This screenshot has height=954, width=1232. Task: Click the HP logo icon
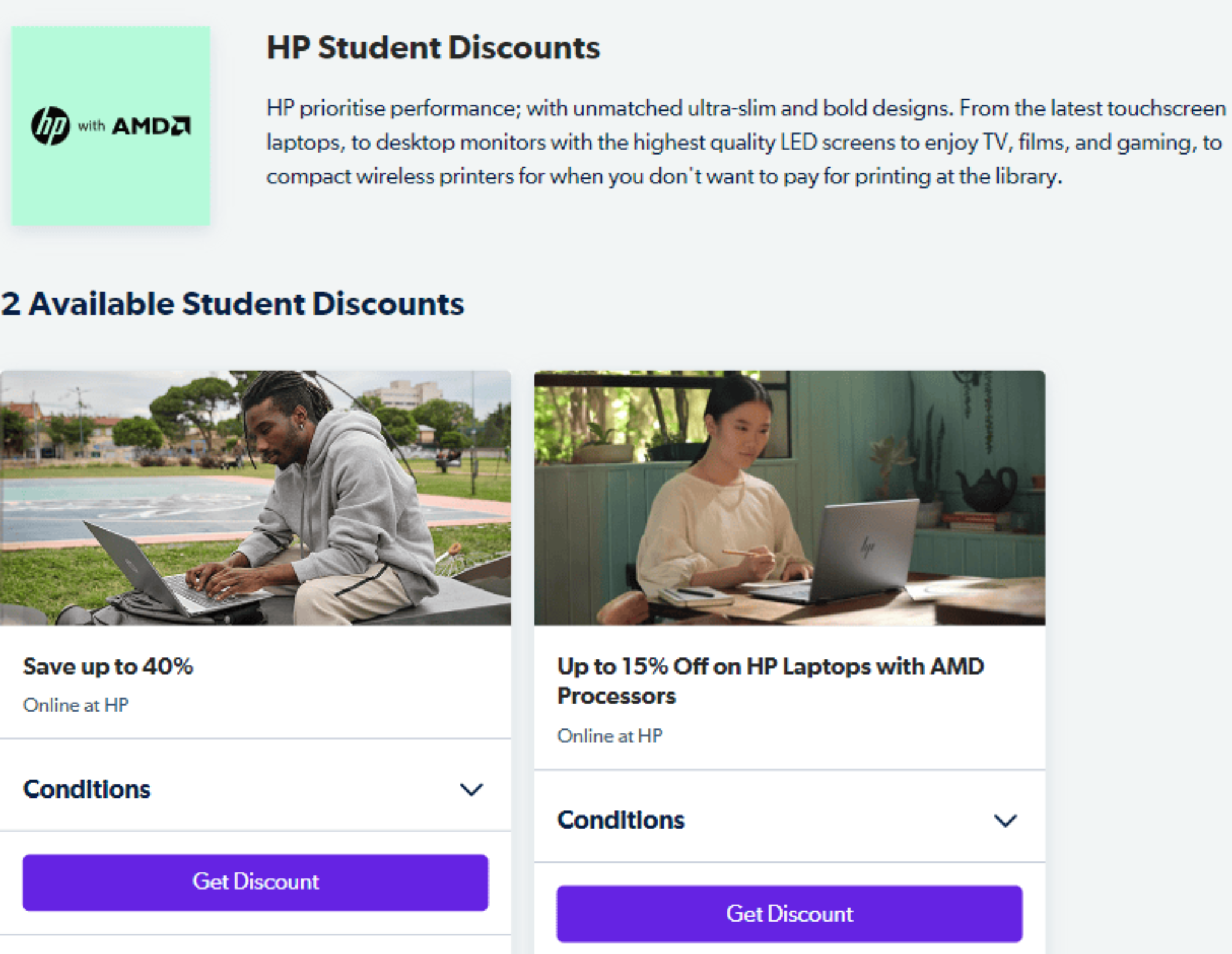(51, 125)
